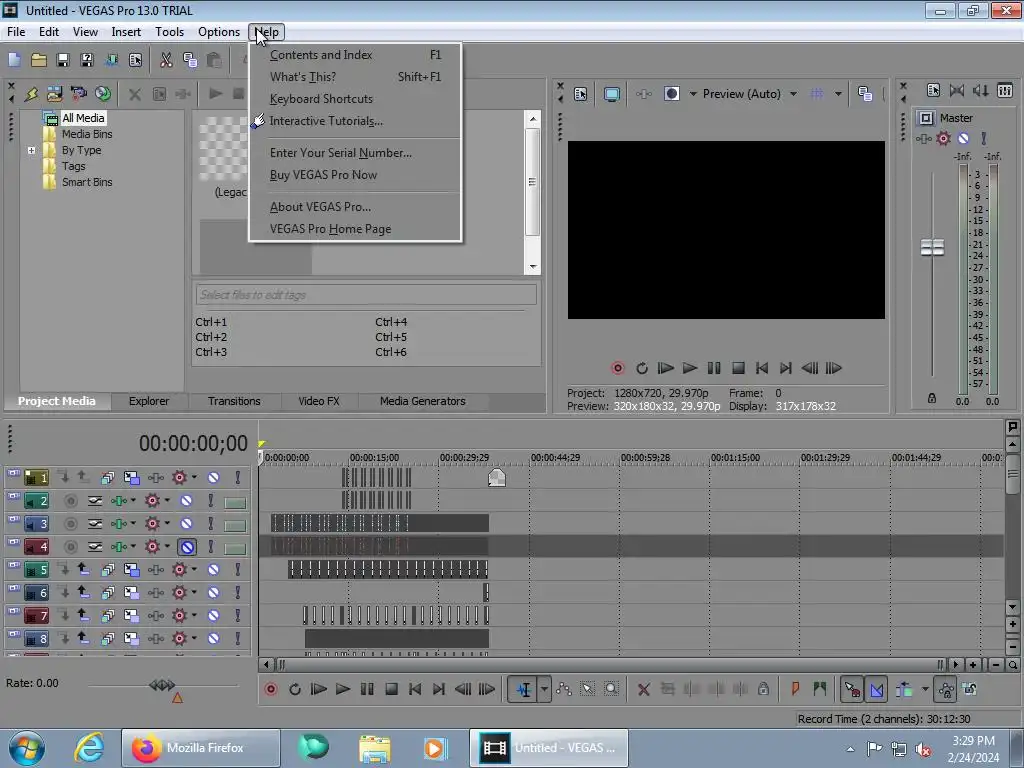Open Project Video Properties in preview toolbar
Viewport: 1024px width, 768px height.
click(x=581, y=94)
